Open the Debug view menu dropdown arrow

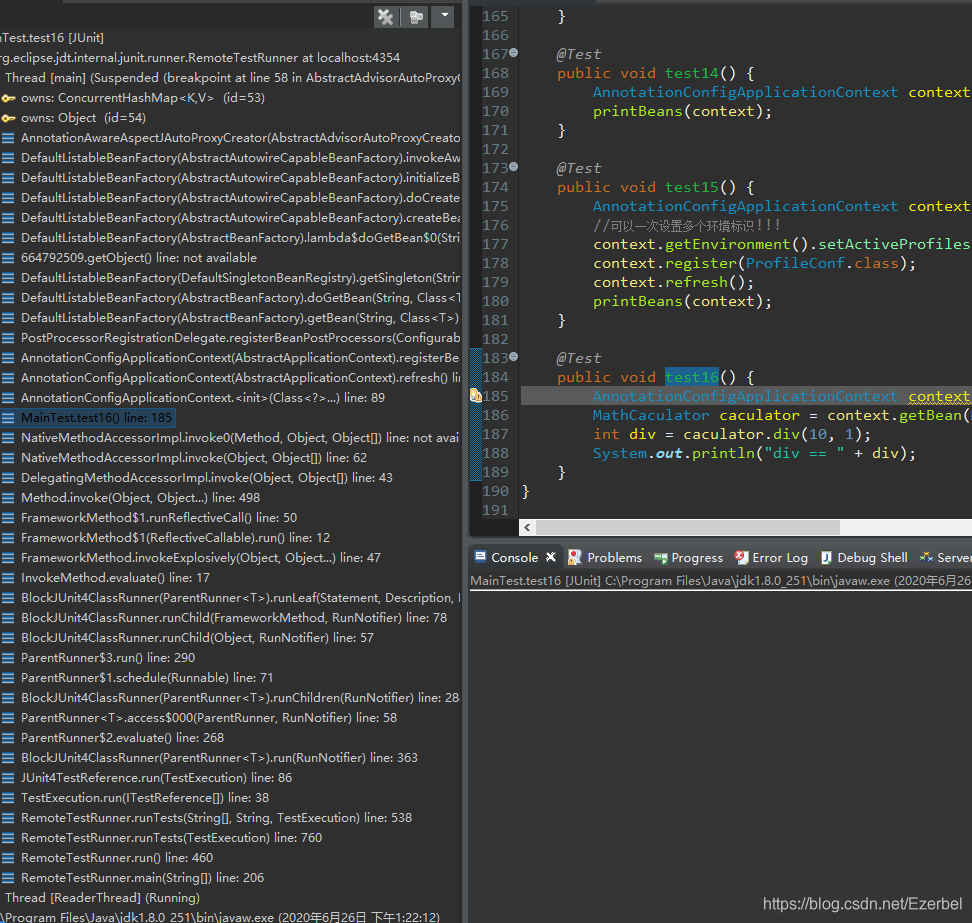coord(444,15)
